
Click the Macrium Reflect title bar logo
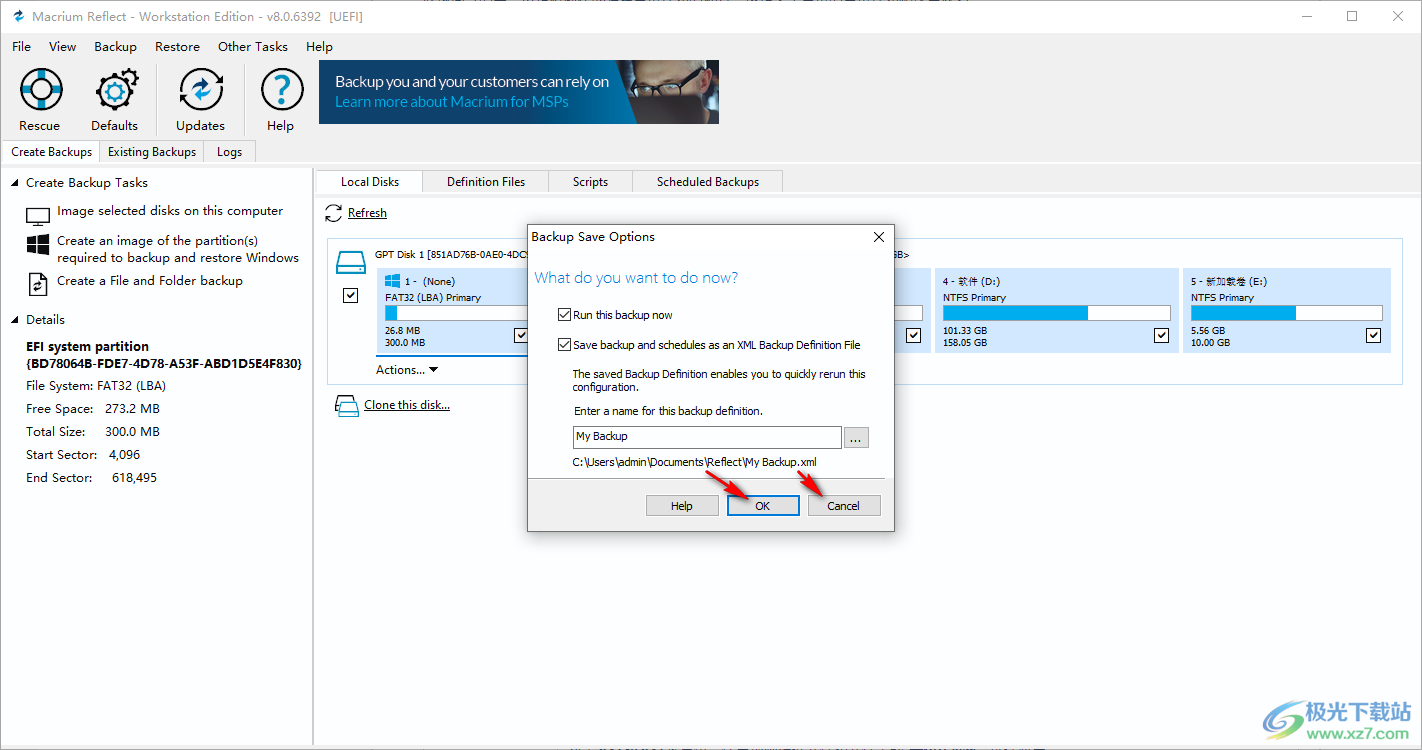(17, 17)
